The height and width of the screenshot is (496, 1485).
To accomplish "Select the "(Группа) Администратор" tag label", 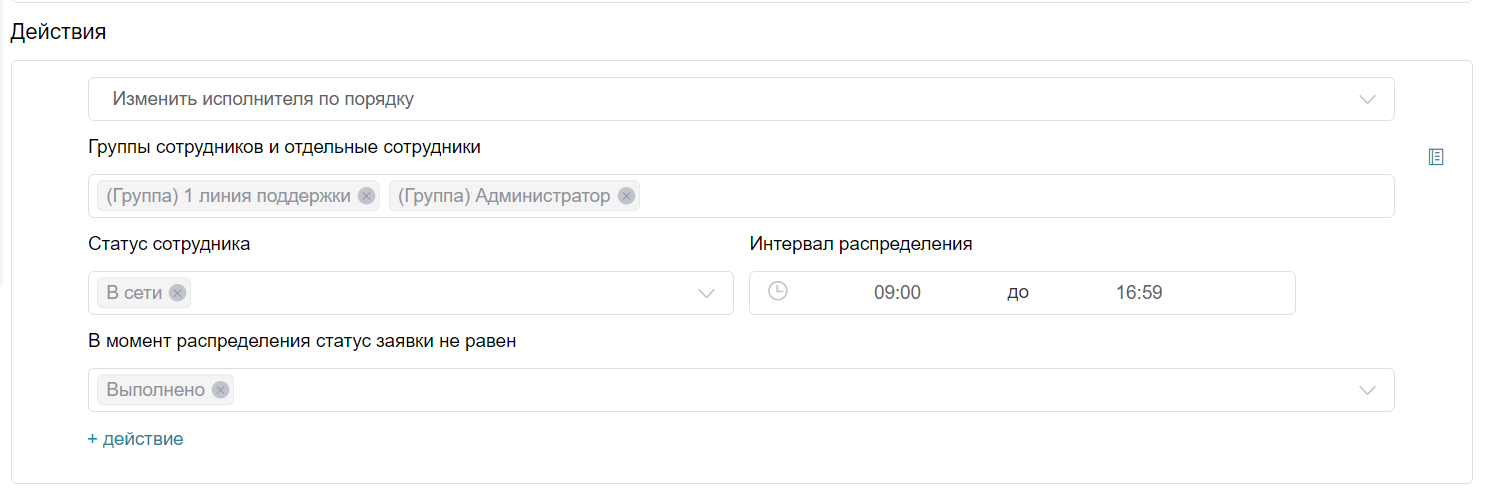I will (x=503, y=196).
